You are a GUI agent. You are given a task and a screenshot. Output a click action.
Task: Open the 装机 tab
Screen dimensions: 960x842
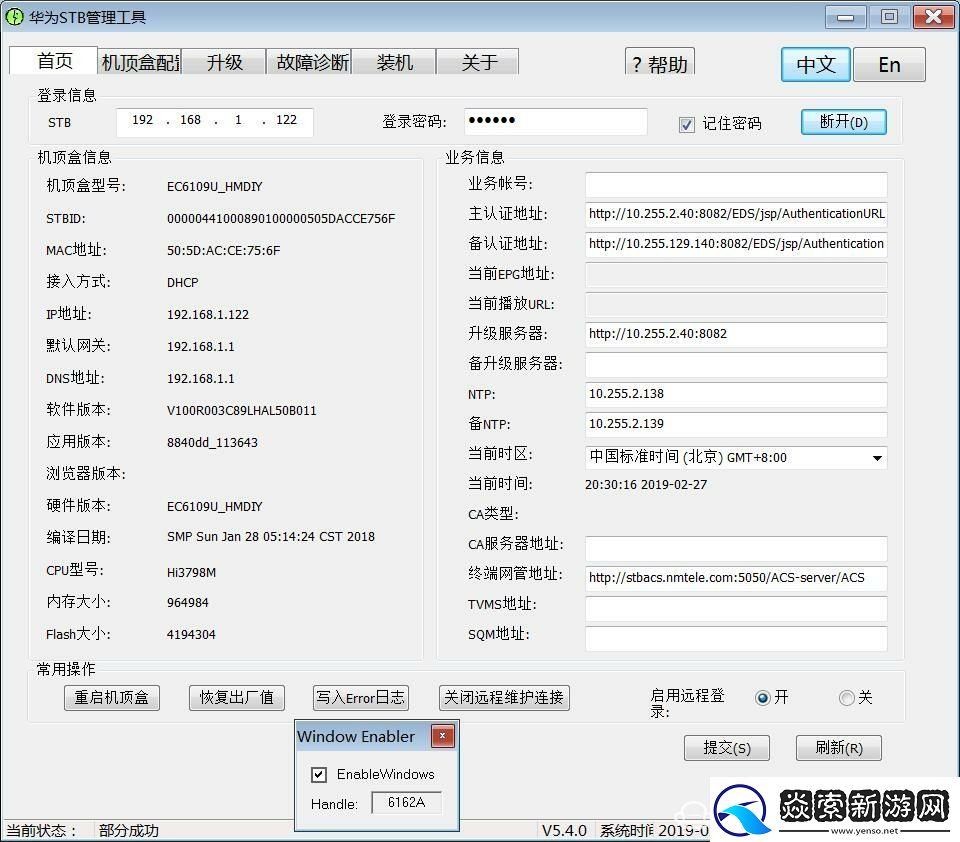point(394,61)
